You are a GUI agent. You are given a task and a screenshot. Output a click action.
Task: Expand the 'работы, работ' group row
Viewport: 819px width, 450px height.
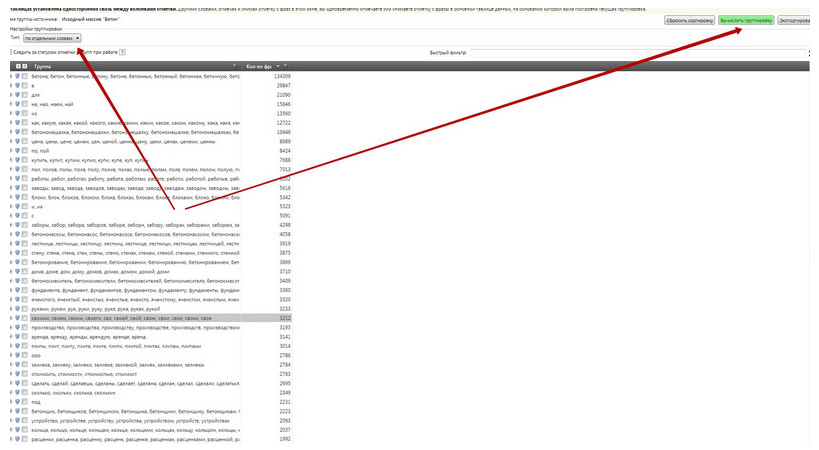[x=10, y=179]
